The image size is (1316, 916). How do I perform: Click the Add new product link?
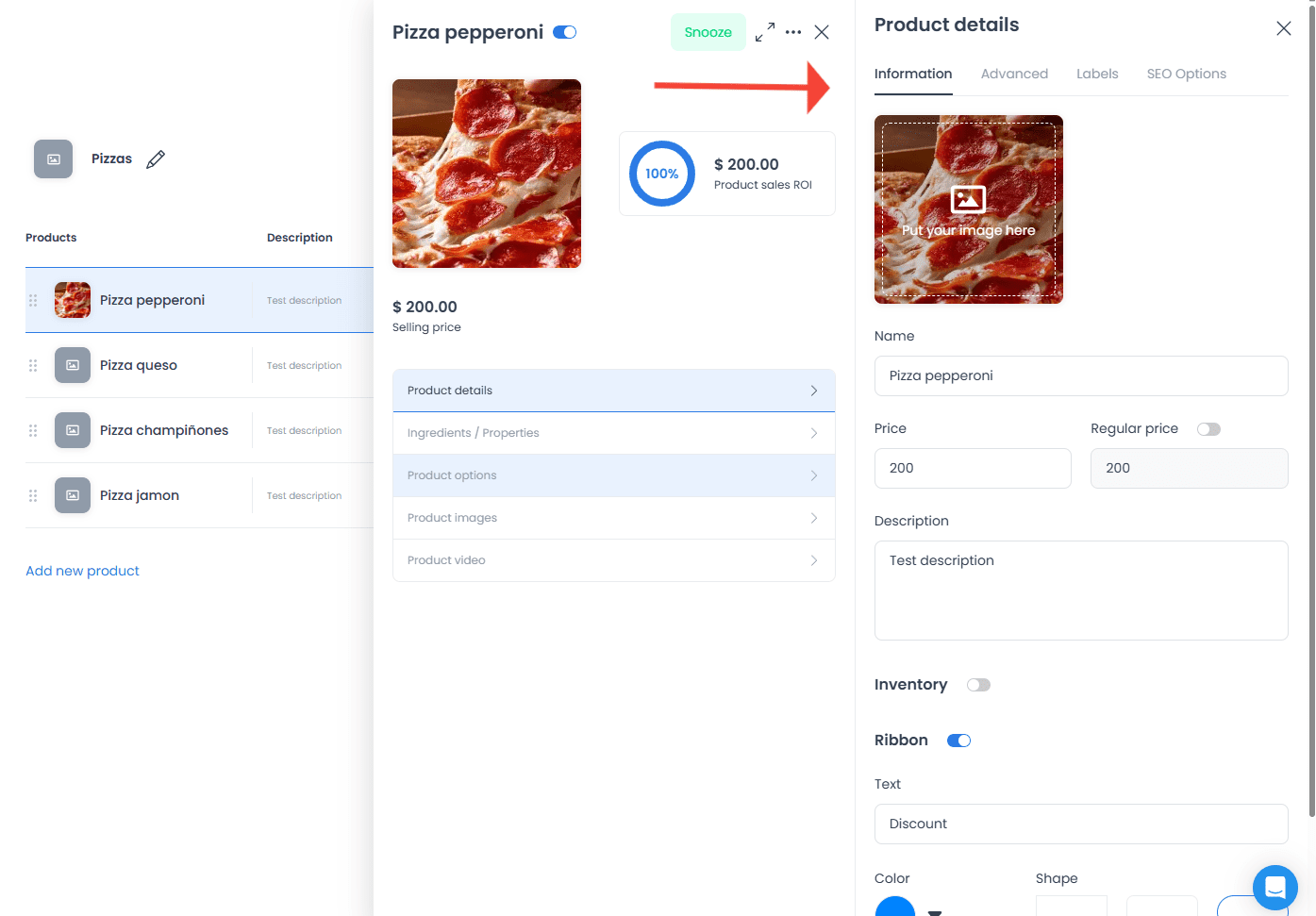[82, 571]
